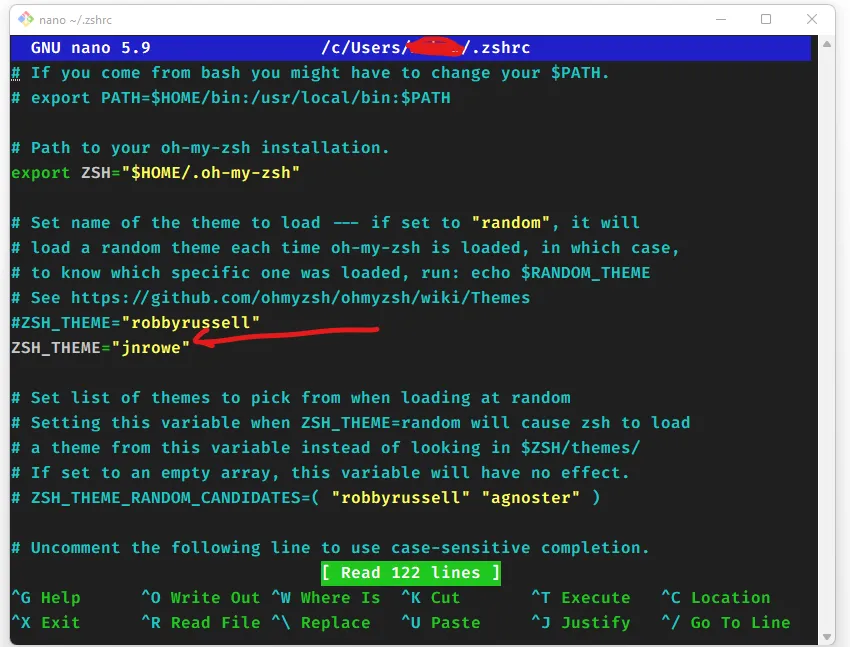
Task: Click the ^\ Replace shortcut
Action: [321, 623]
